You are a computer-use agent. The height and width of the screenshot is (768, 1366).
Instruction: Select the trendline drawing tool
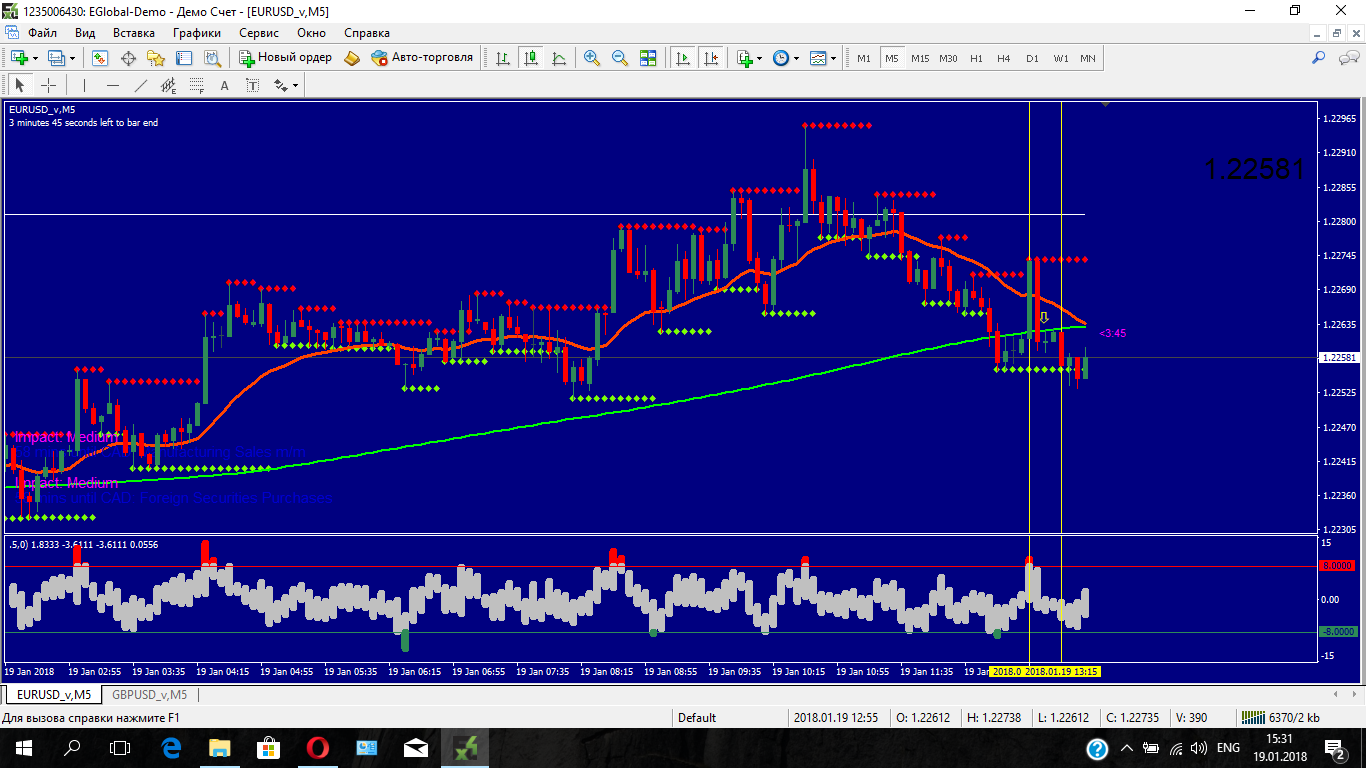[141, 85]
